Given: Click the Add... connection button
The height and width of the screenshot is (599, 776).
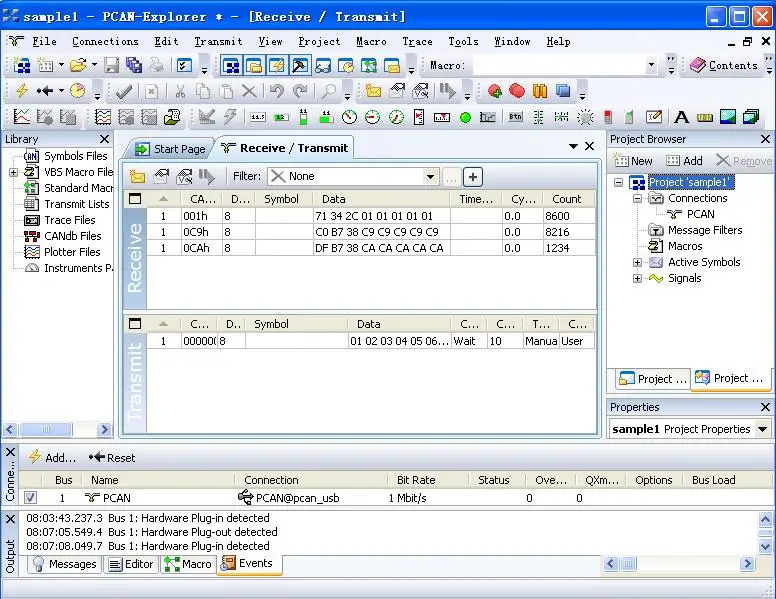Looking at the screenshot, I should pos(52,457).
